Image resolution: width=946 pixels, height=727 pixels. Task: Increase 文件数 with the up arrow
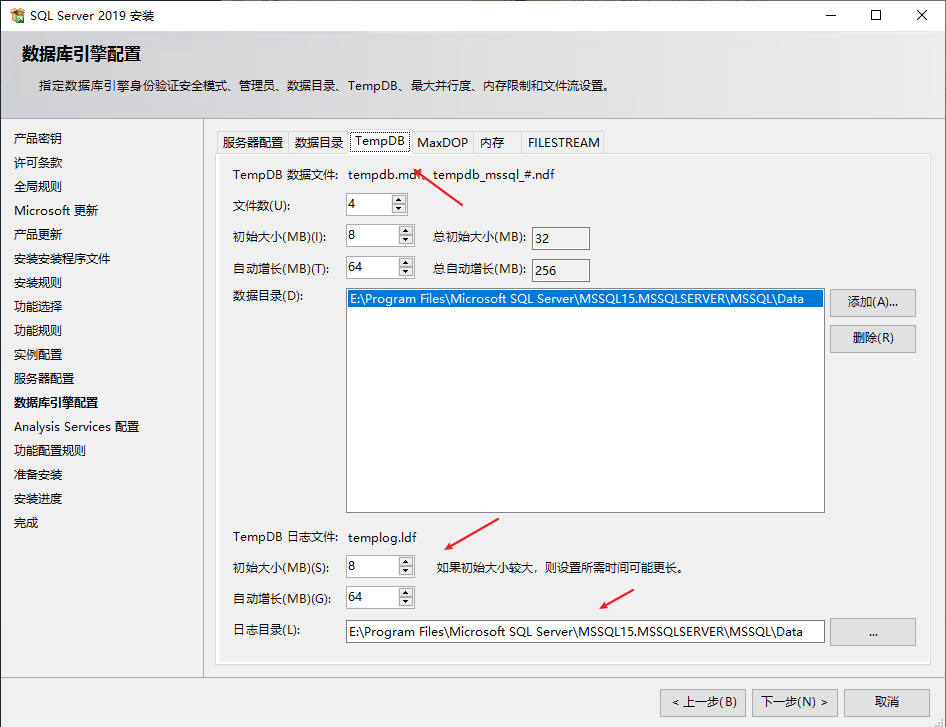click(399, 200)
